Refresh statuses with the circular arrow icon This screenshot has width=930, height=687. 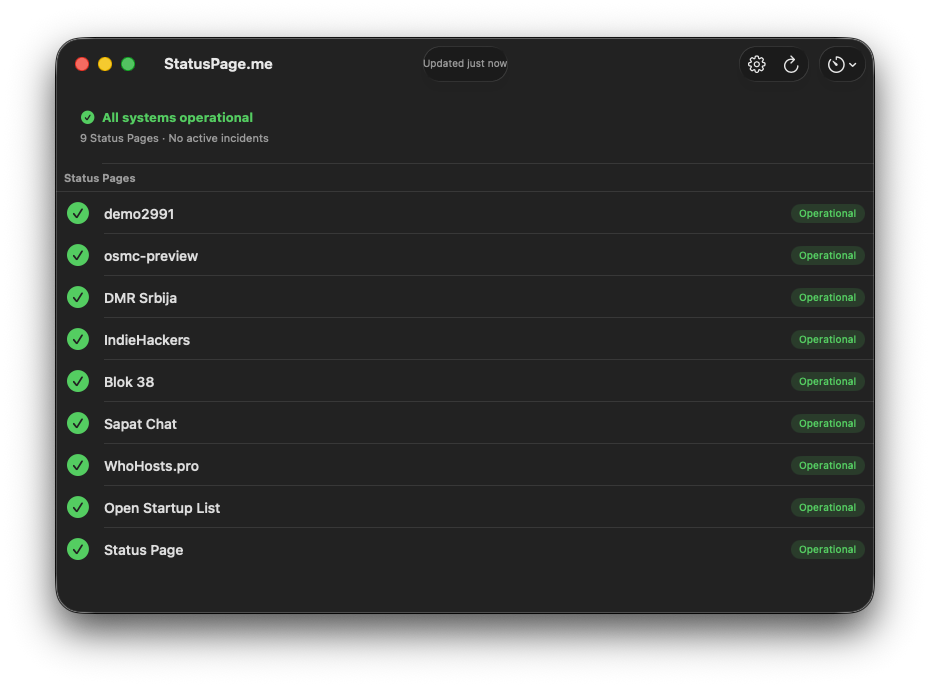tap(791, 64)
